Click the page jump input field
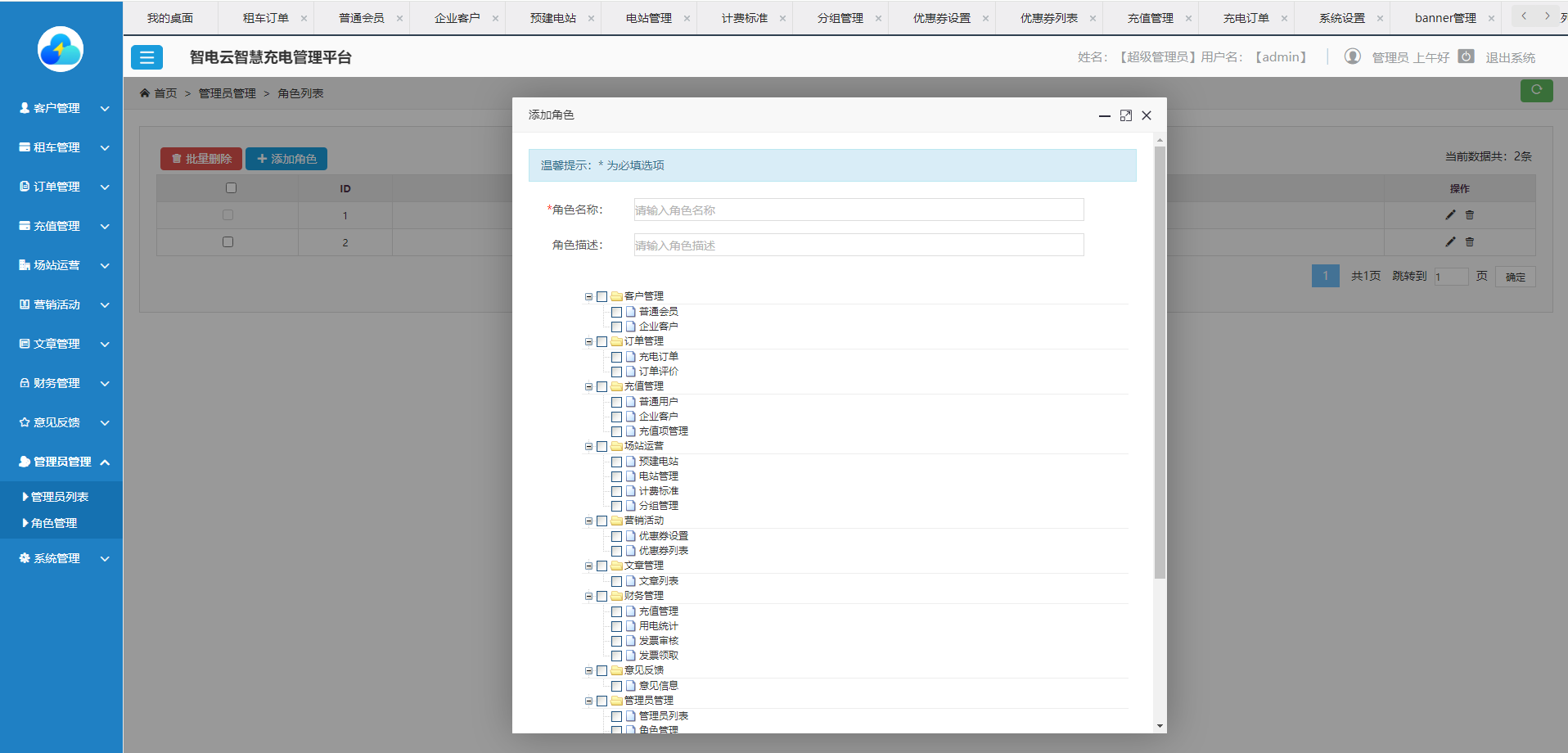Screen dimensions: 1568x753 (1450, 276)
